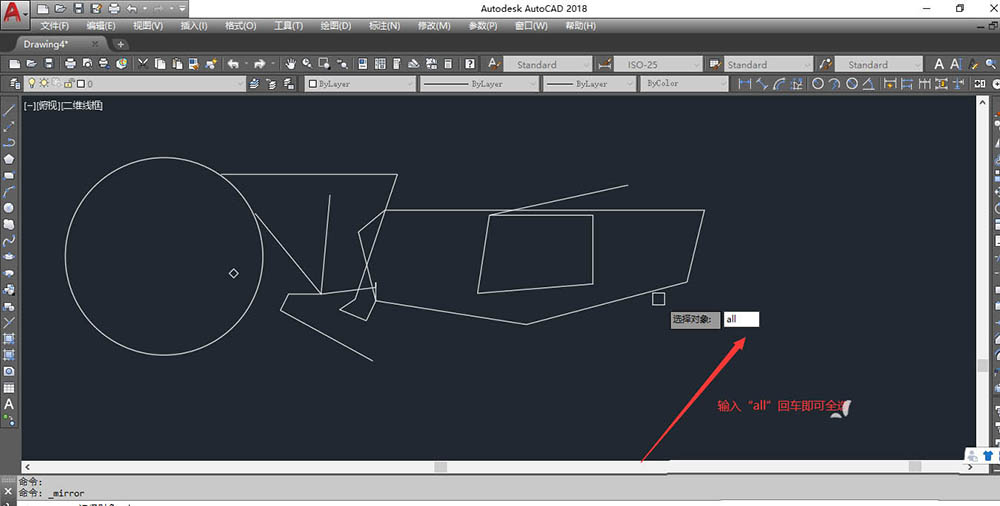The width and height of the screenshot is (1000, 506).
Task: Click the 俯视 view control label
Action: tap(48, 106)
